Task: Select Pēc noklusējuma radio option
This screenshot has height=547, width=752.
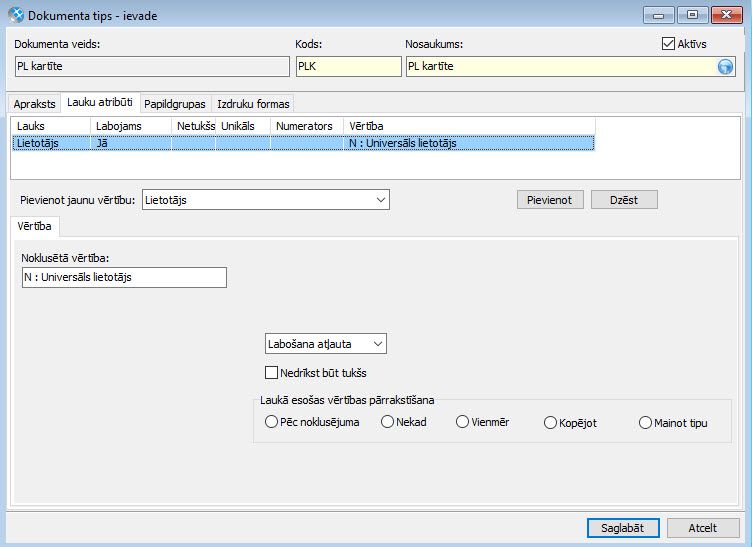Action: point(271,422)
